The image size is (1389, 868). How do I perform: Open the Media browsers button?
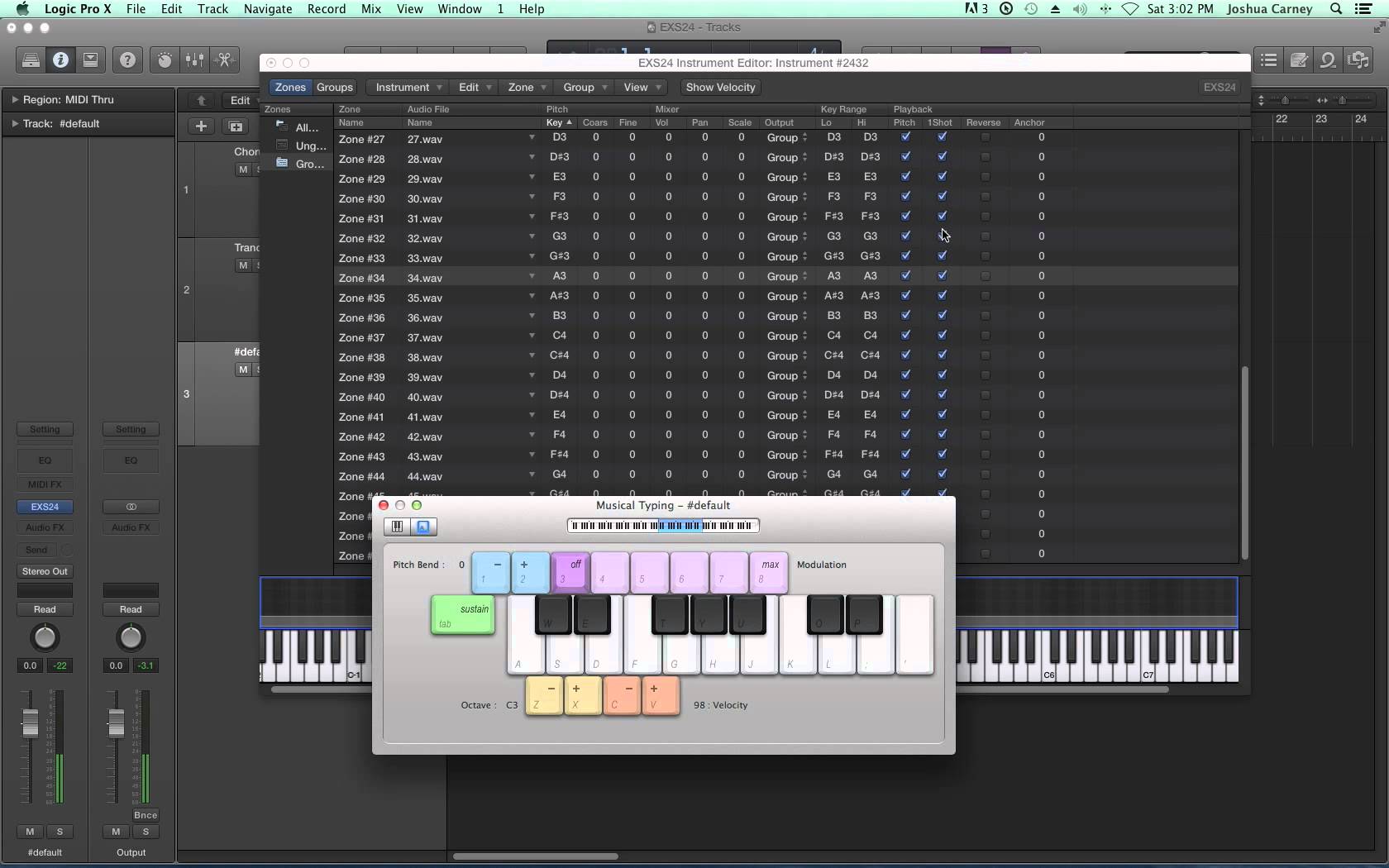click(1358, 60)
